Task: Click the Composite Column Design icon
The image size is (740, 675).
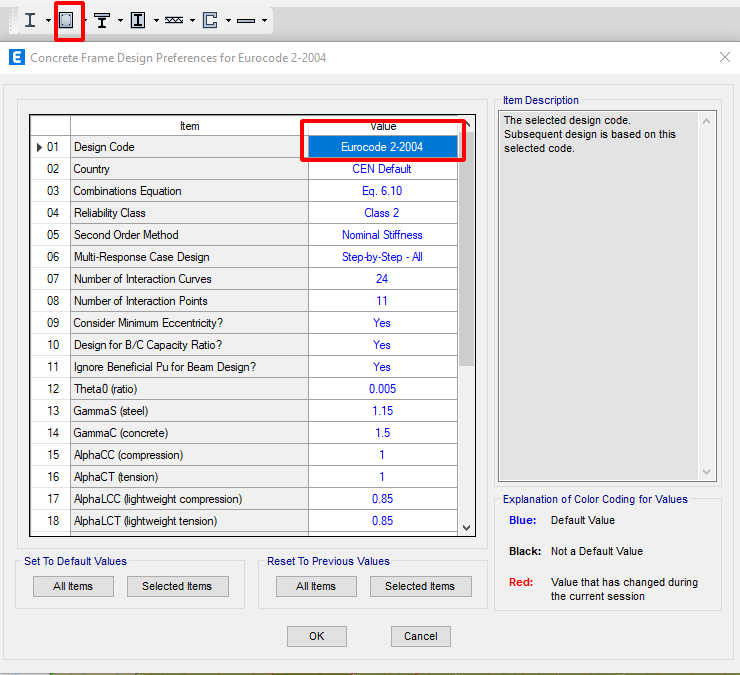Action: (x=138, y=19)
